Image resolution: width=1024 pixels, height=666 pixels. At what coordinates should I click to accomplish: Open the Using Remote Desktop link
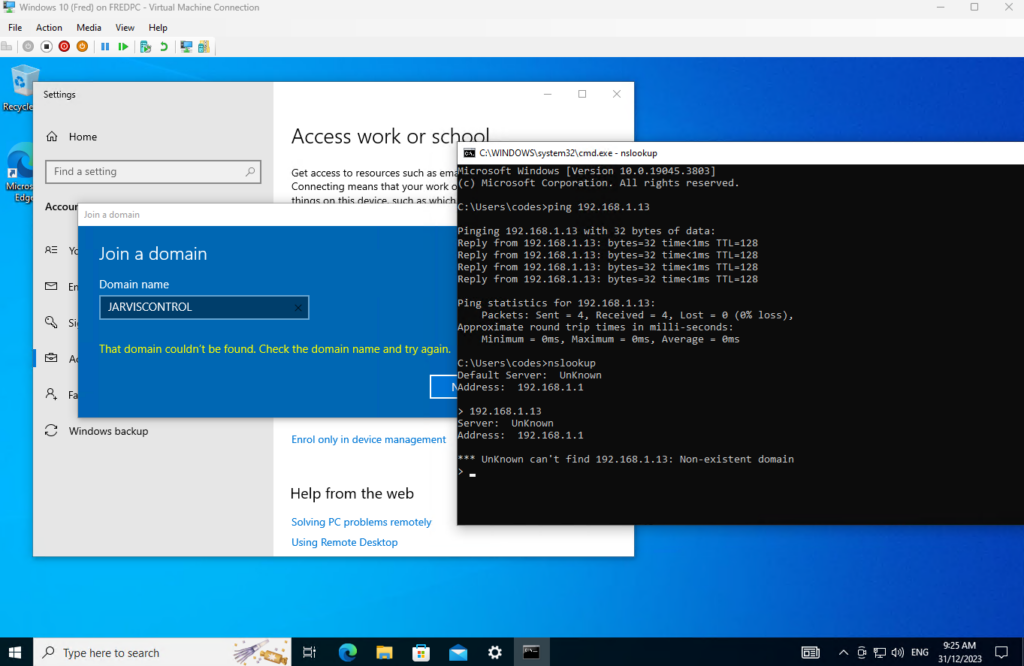[344, 542]
